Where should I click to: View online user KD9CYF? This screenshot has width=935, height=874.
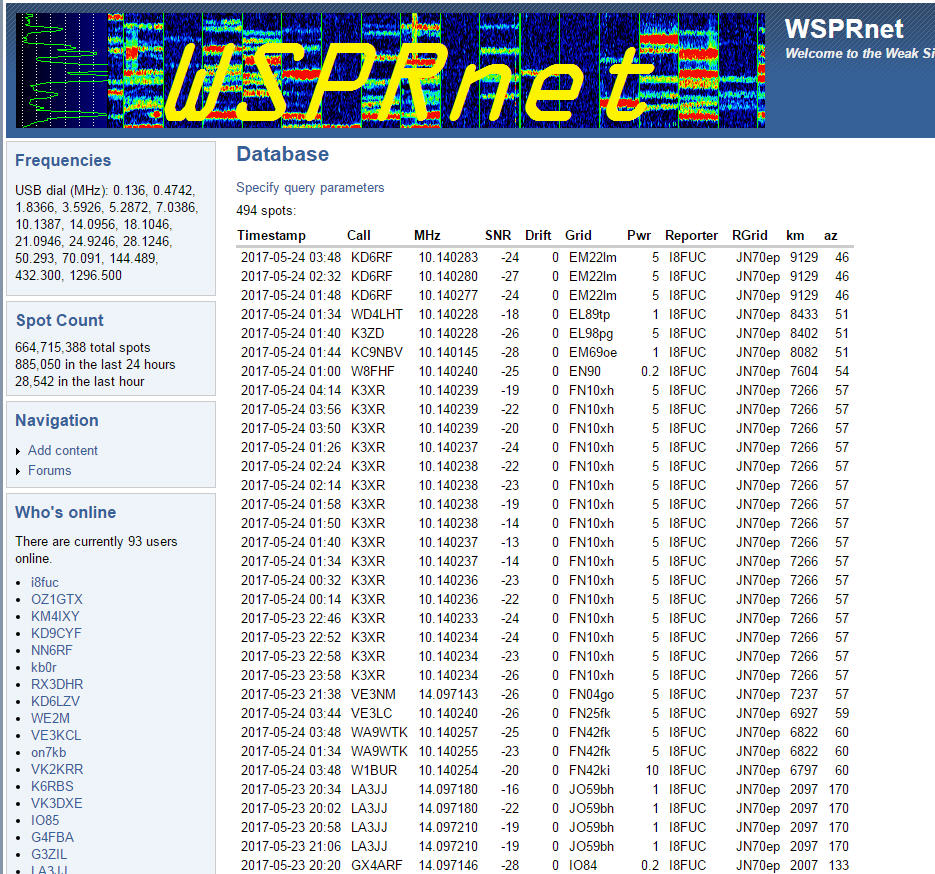pyautogui.click(x=56, y=633)
